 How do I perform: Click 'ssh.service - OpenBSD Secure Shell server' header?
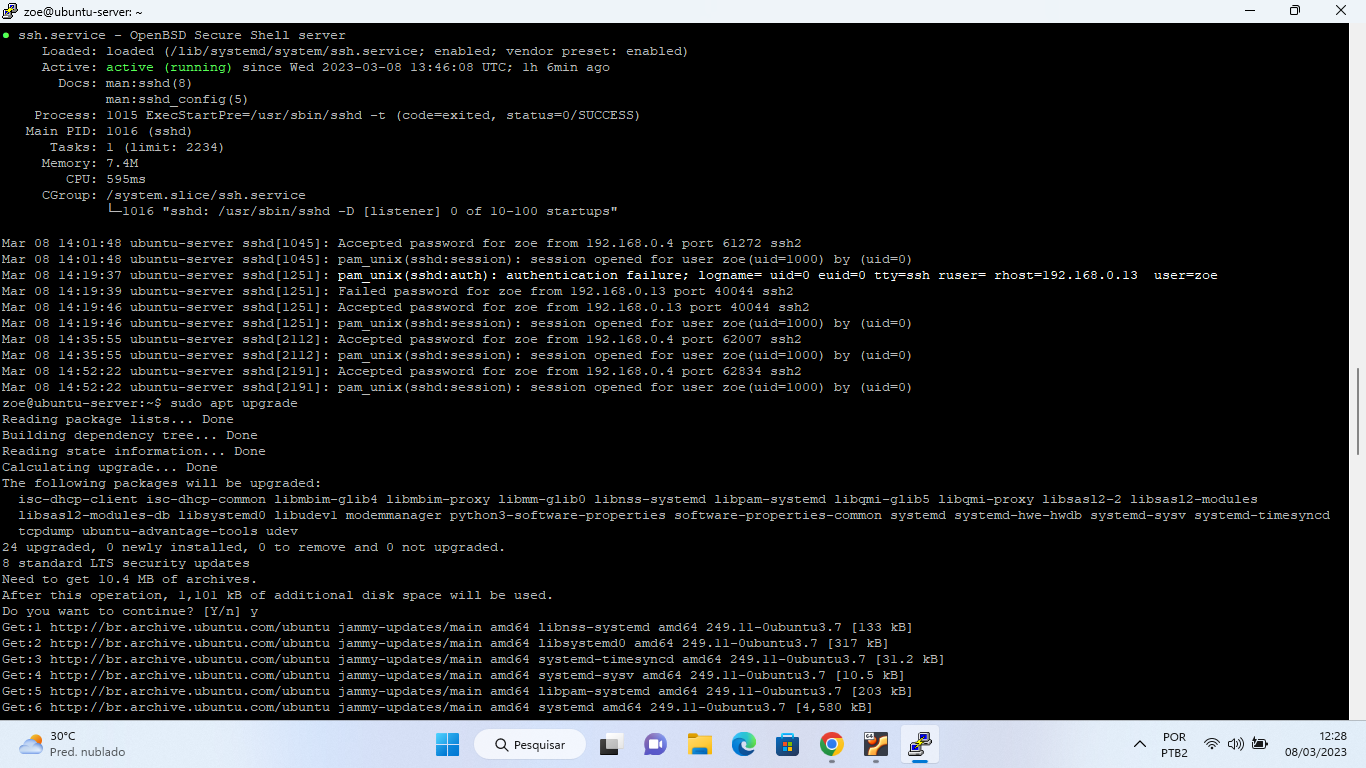tap(182, 35)
